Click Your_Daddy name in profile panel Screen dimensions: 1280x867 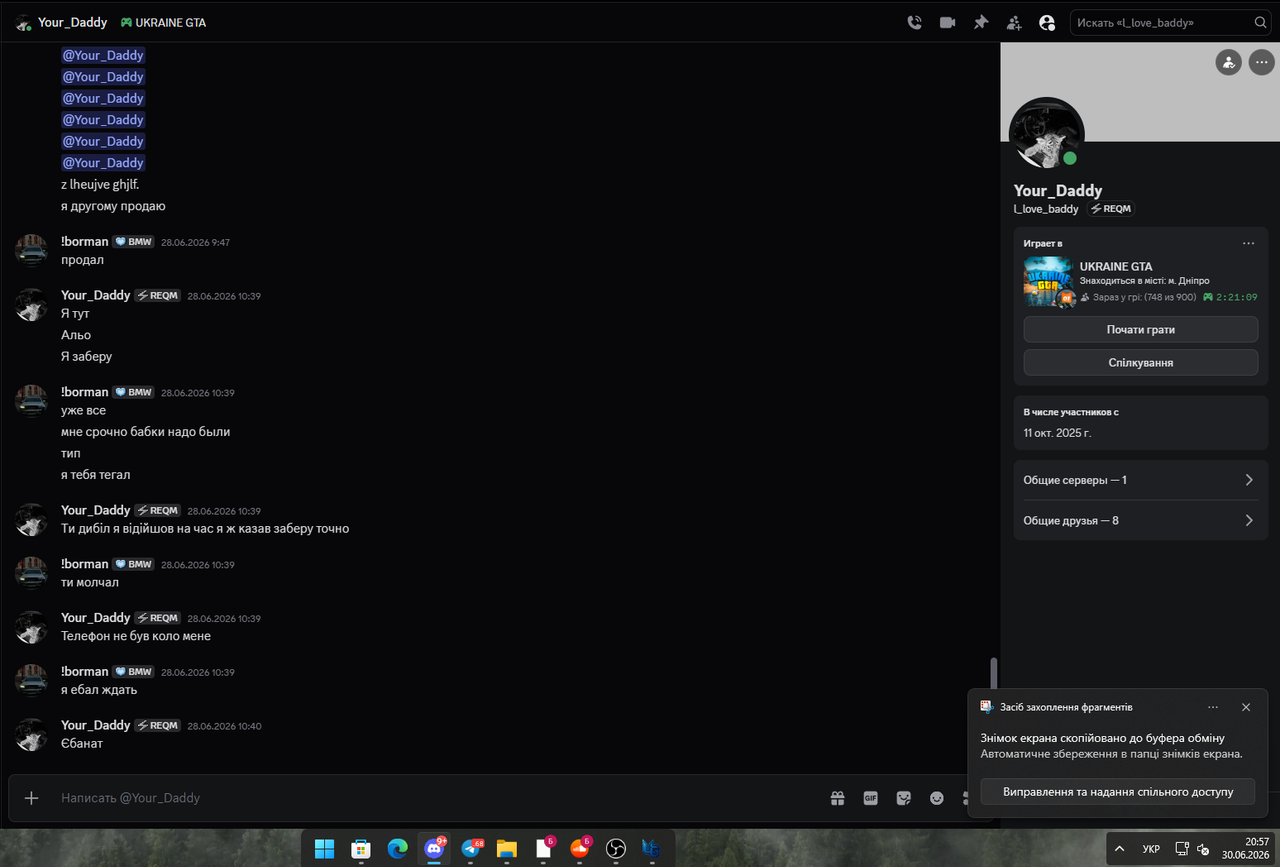tap(1058, 190)
